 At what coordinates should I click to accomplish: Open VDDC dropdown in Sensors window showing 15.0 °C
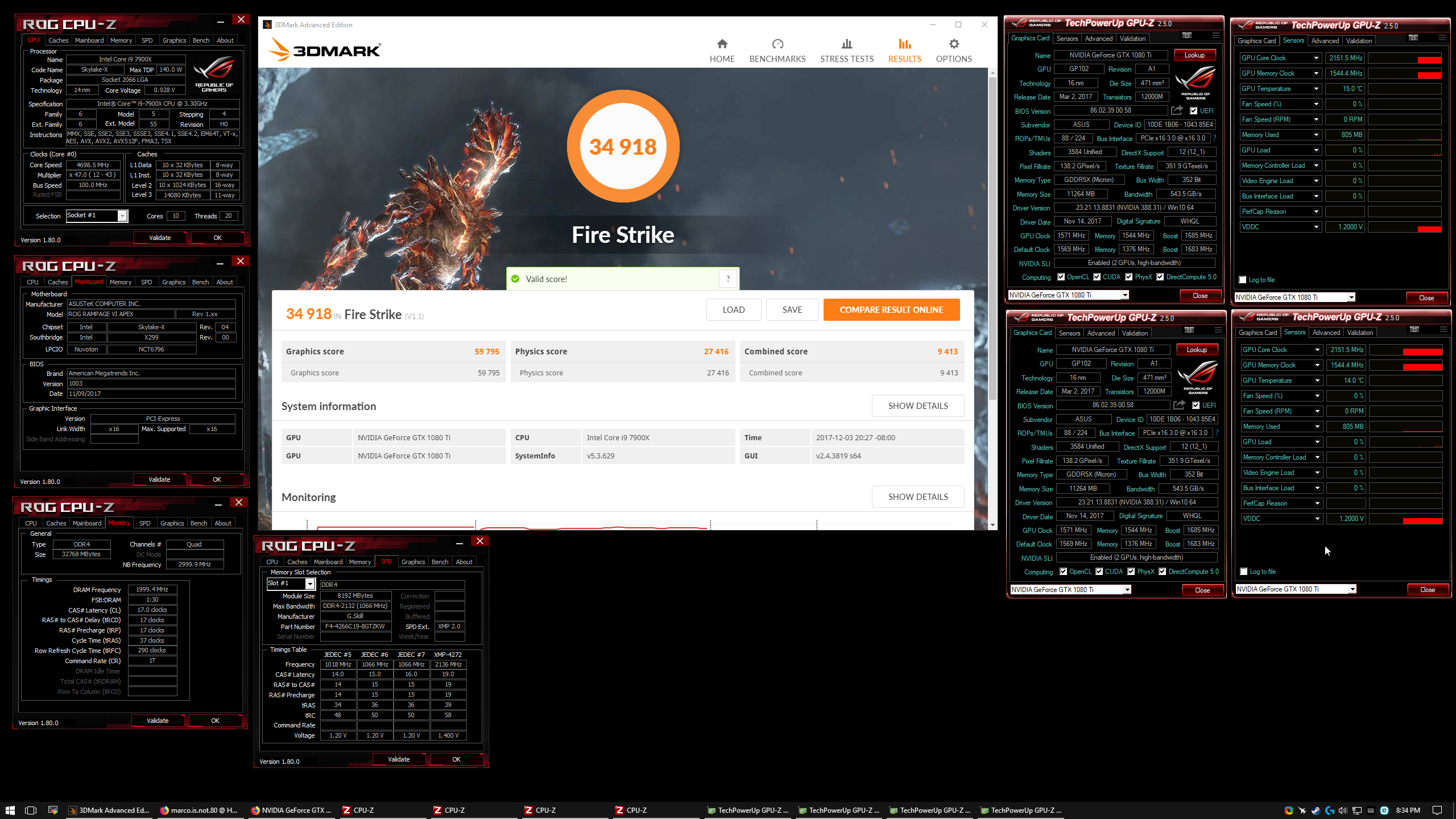(1316, 227)
